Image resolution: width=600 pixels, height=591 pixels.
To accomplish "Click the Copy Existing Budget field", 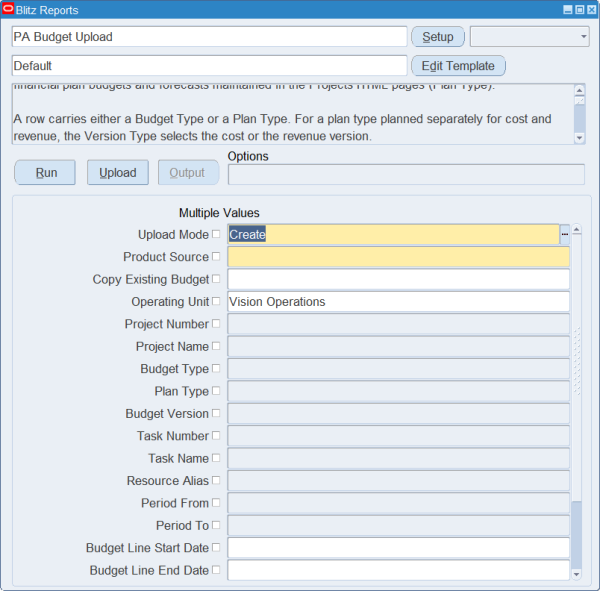I will click(398, 279).
